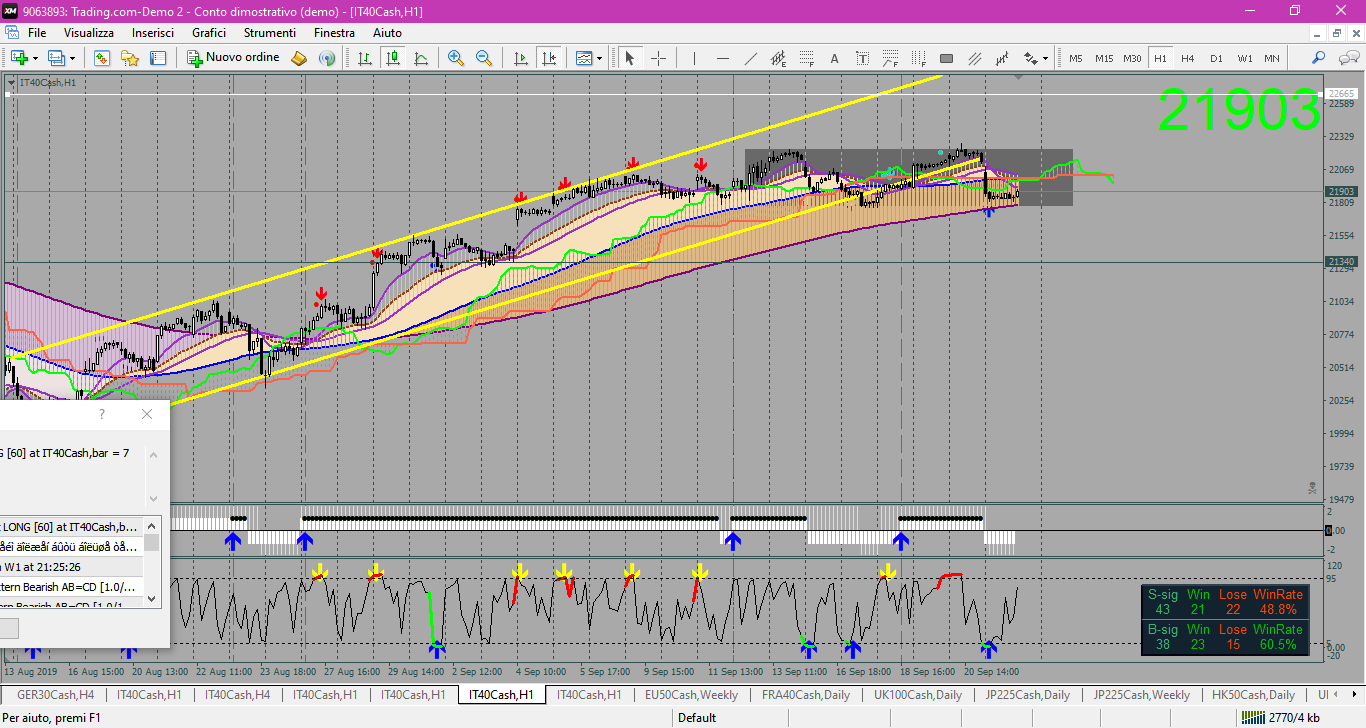Image resolution: width=1366 pixels, height=728 pixels.
Task: Switch to the FRA40Cash,Daily chart tab
Action: pos(806,695)
